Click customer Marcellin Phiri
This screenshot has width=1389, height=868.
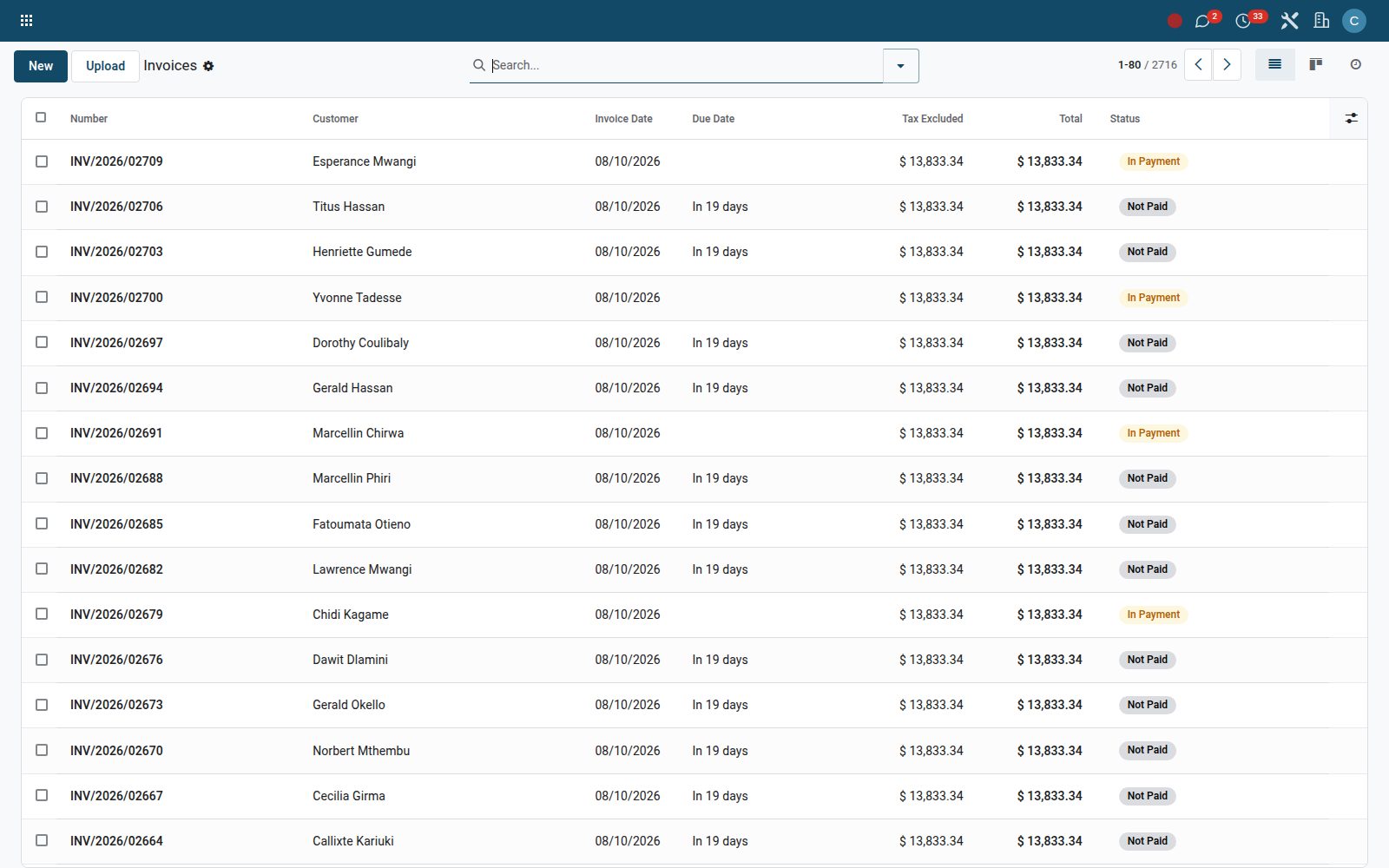(352, 478)
